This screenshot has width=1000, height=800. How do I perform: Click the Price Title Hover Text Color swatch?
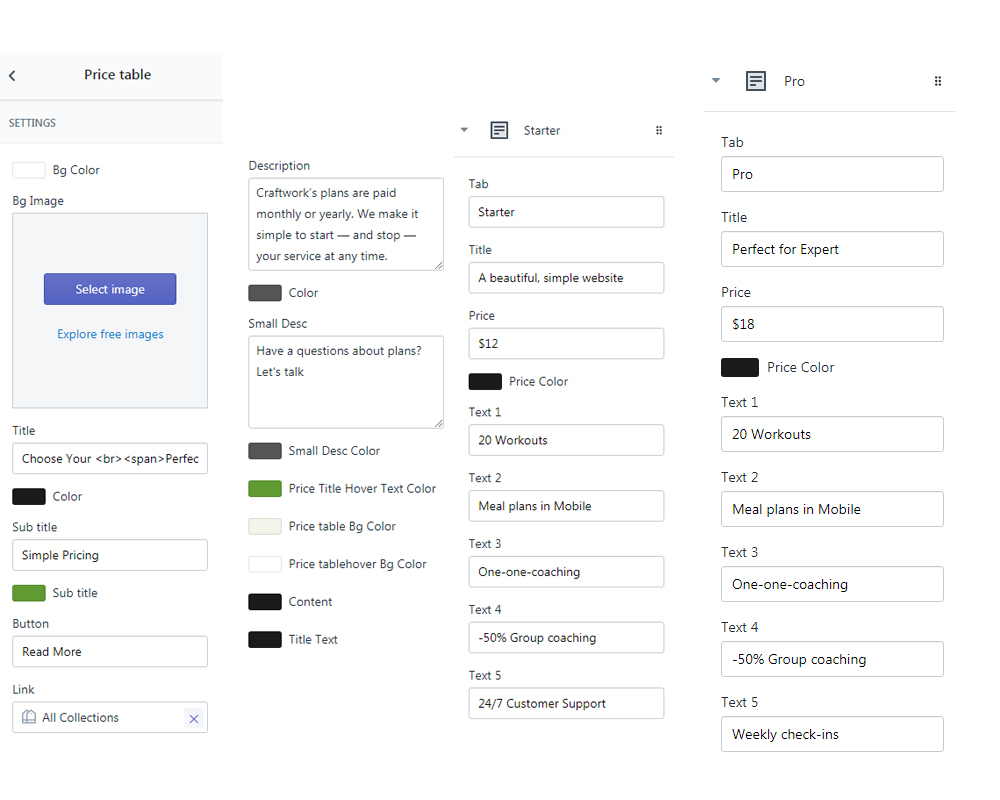coord(264,488)
